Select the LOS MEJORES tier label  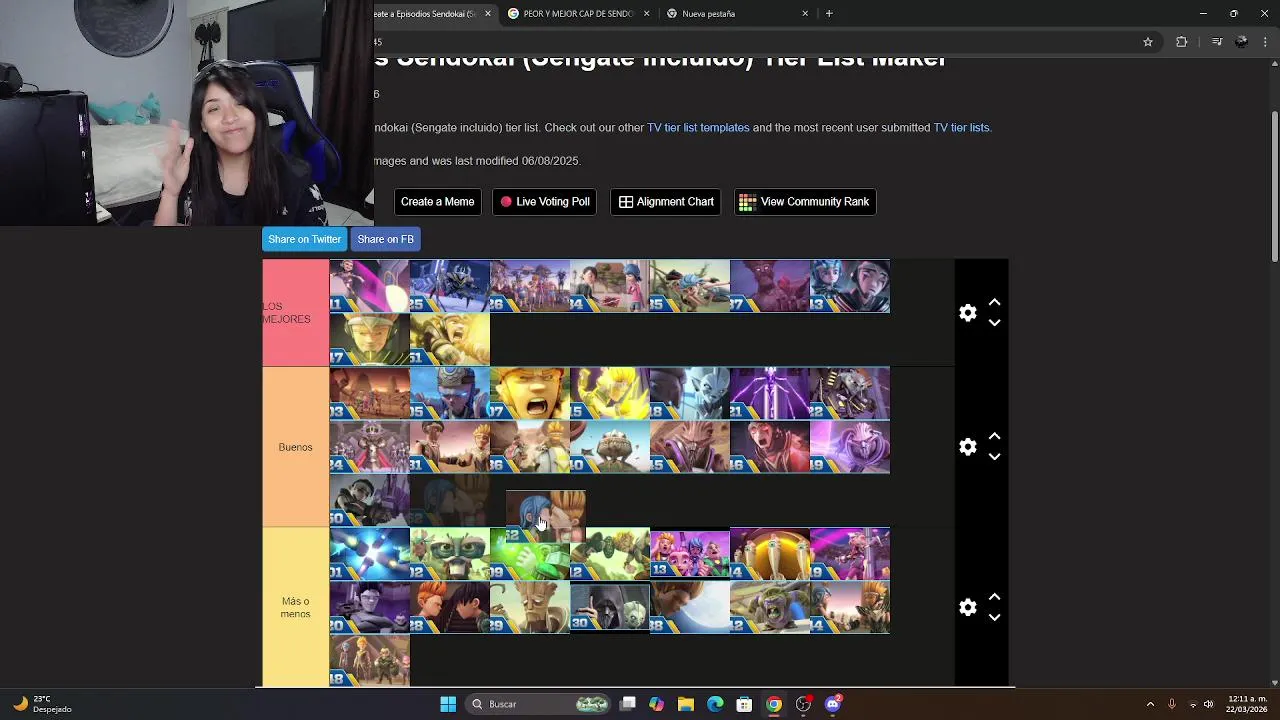(295, 313)
